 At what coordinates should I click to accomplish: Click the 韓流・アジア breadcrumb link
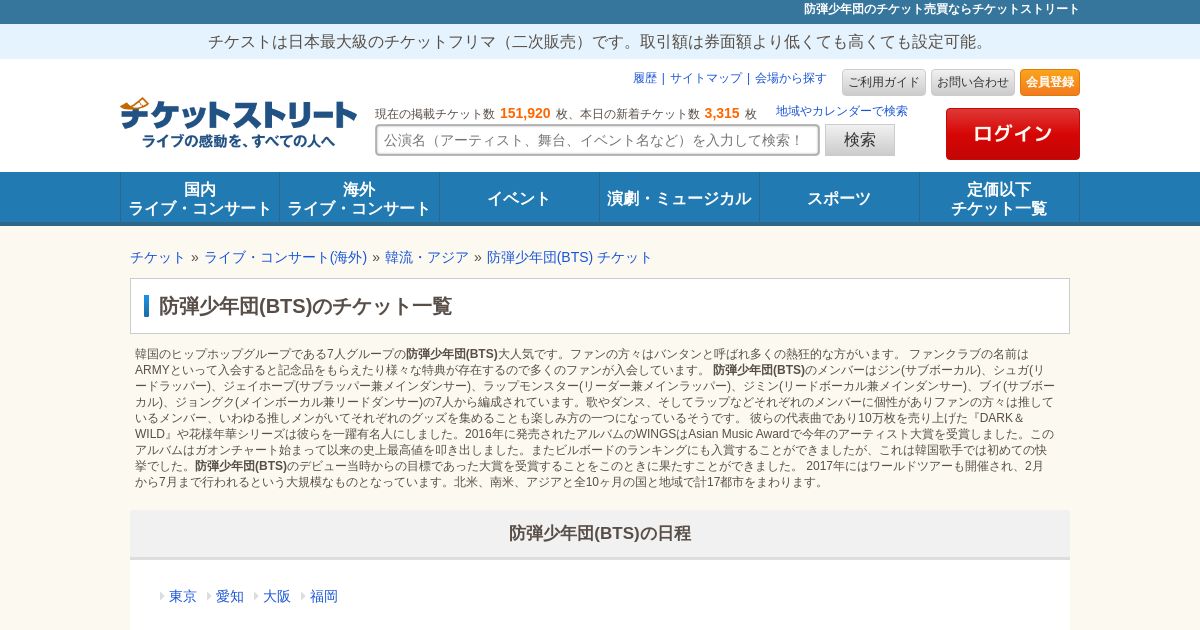pyautogui.click(x=427, y=257)
